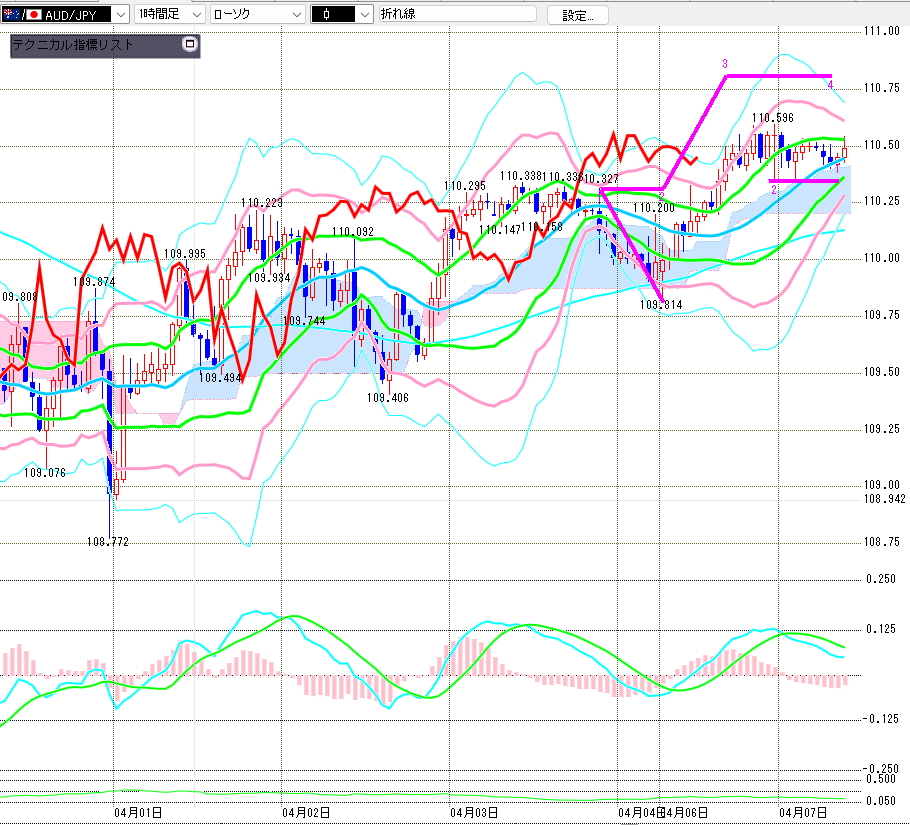
Task: Click the 109.814 low price label
Action: pos(660,304)
